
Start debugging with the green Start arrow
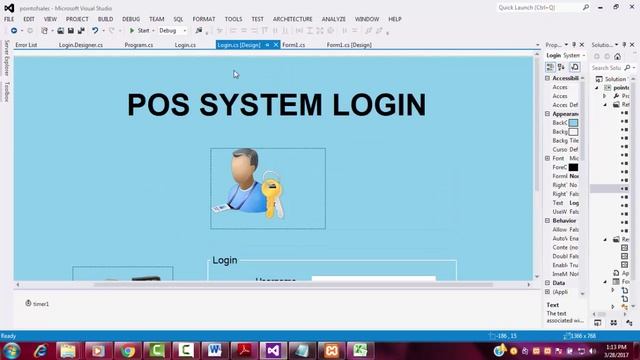pyautogui.click(x=132, y=31)
